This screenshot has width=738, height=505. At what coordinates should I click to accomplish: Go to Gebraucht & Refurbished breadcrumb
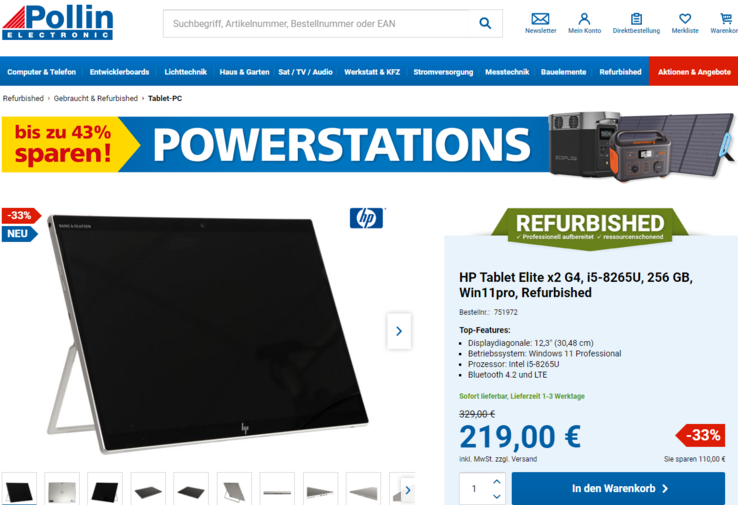(x=96, y=98)
